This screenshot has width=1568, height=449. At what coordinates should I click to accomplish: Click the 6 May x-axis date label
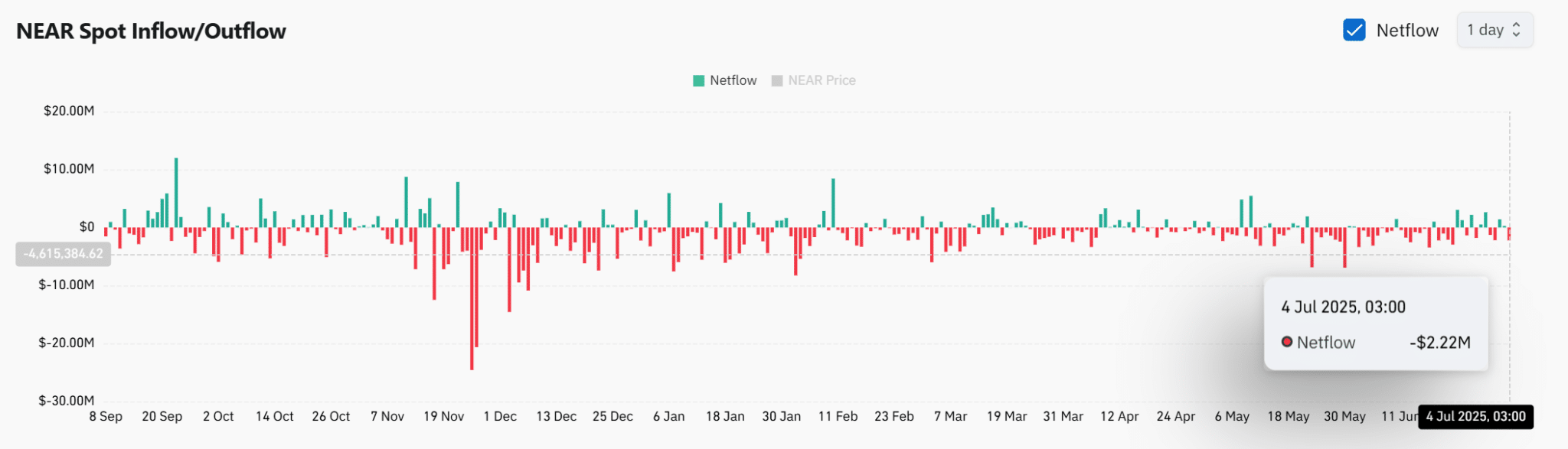1232,417
